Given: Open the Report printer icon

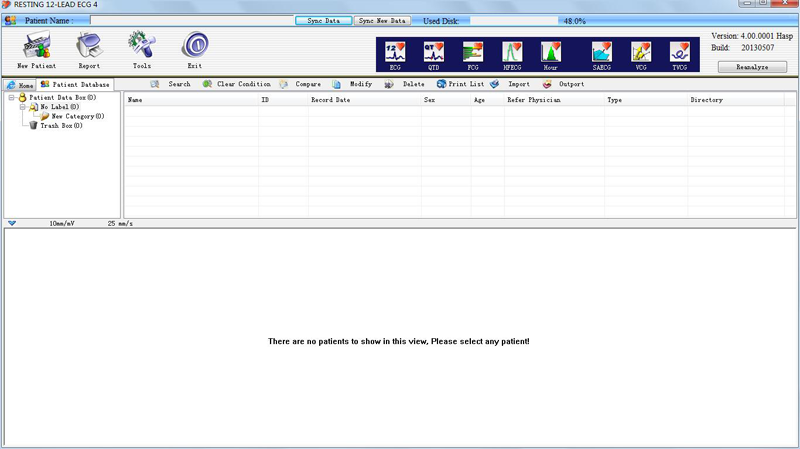Looking at the screenshot, I should pos(89,46).
